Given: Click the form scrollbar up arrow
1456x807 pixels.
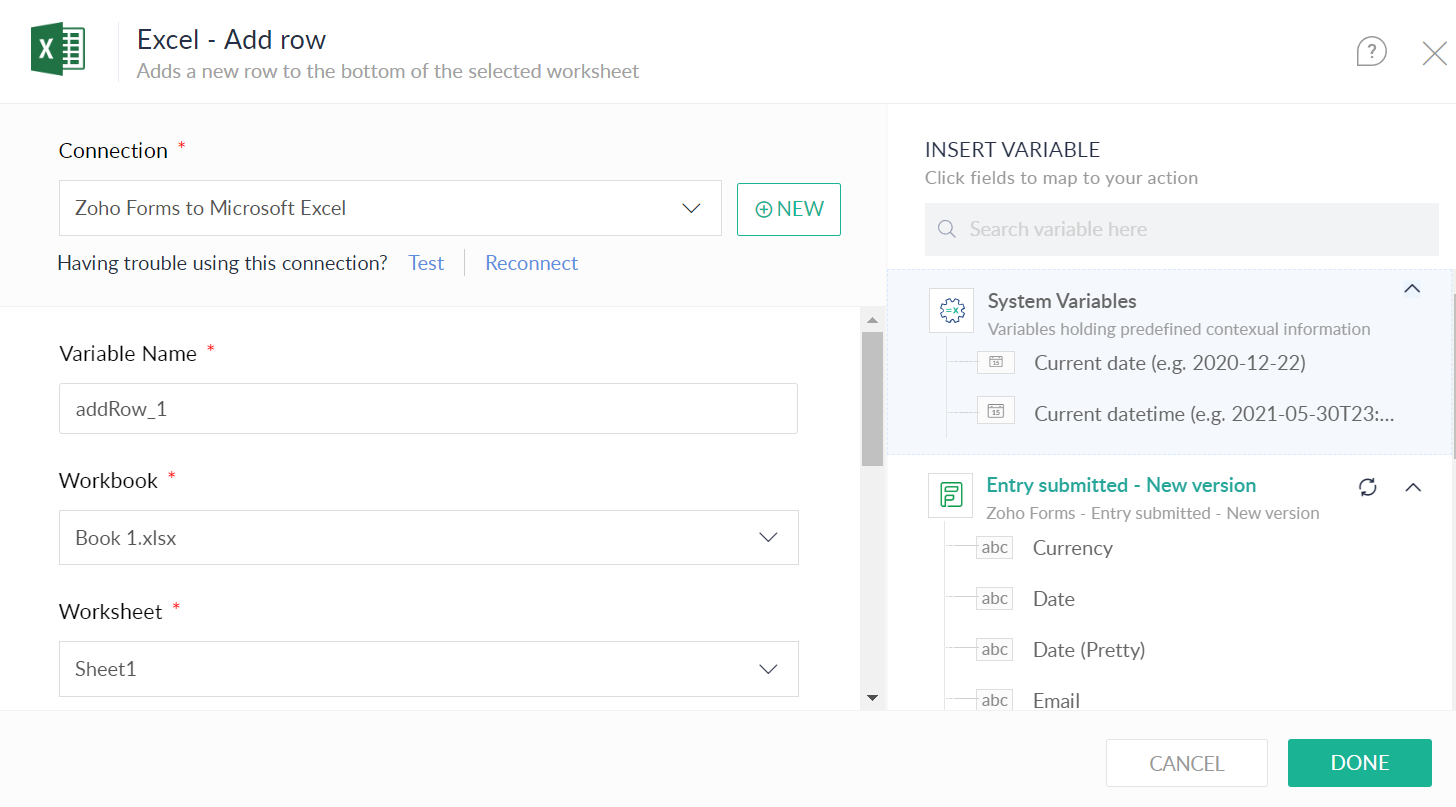Looking at the screenshot, I should pos(872,320).
